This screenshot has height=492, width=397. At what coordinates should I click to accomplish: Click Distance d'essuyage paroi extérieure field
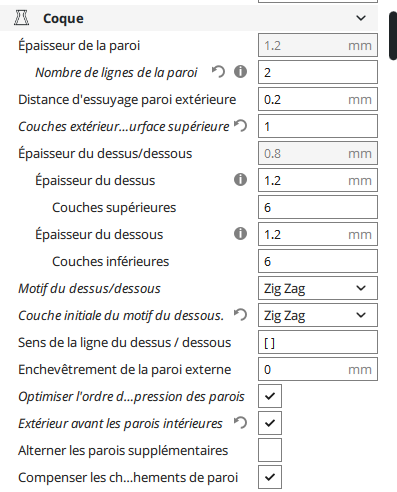(318, 99)
